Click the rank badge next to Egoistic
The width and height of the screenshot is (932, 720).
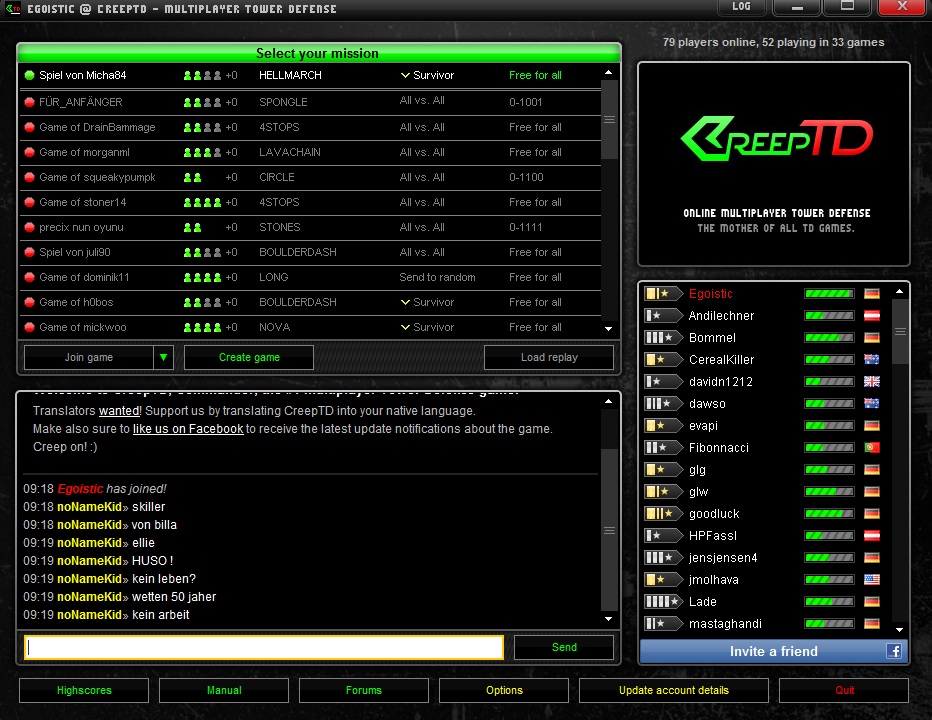click(x=663, y=294)
